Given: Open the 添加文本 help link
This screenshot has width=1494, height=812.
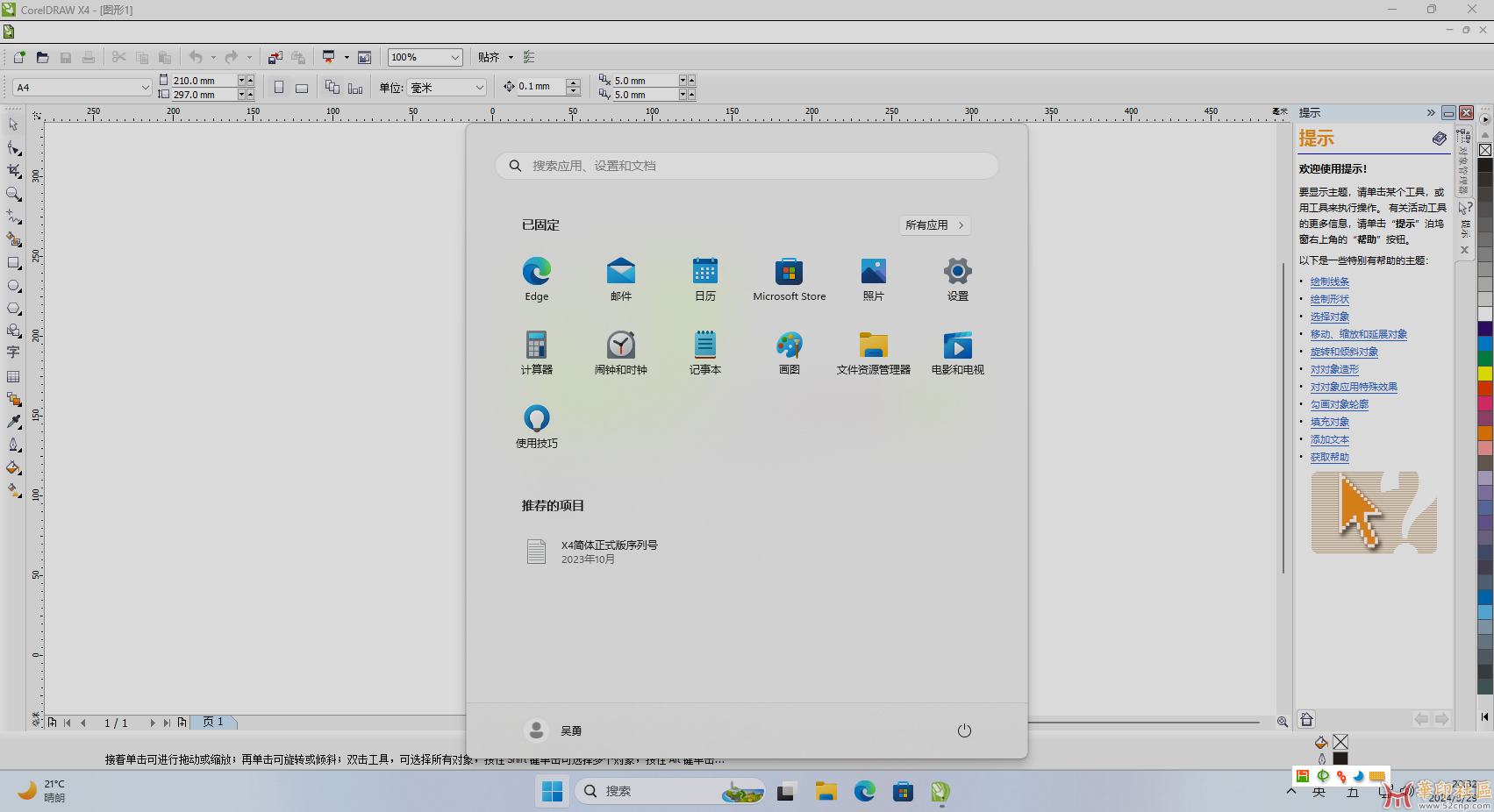Looking at the screenshot, I should (1330, 439).
